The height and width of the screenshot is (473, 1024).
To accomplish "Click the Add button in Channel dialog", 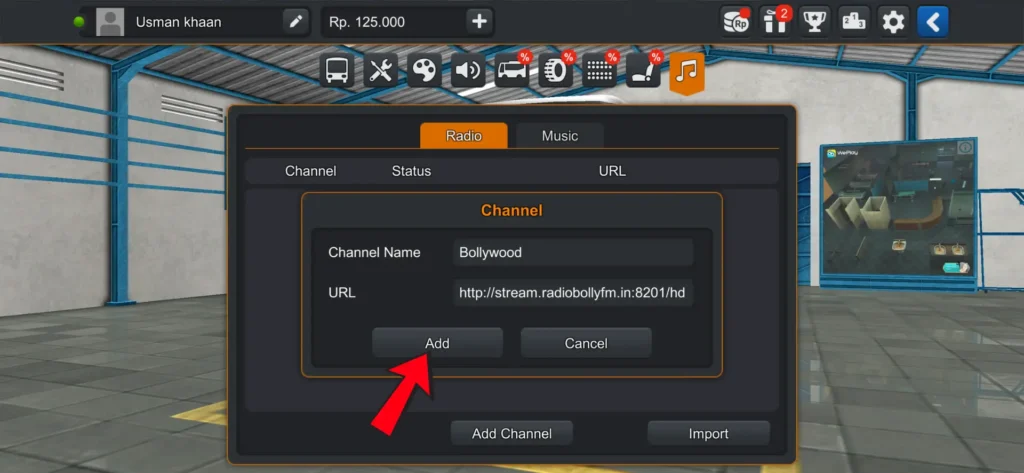I will 438,343.
